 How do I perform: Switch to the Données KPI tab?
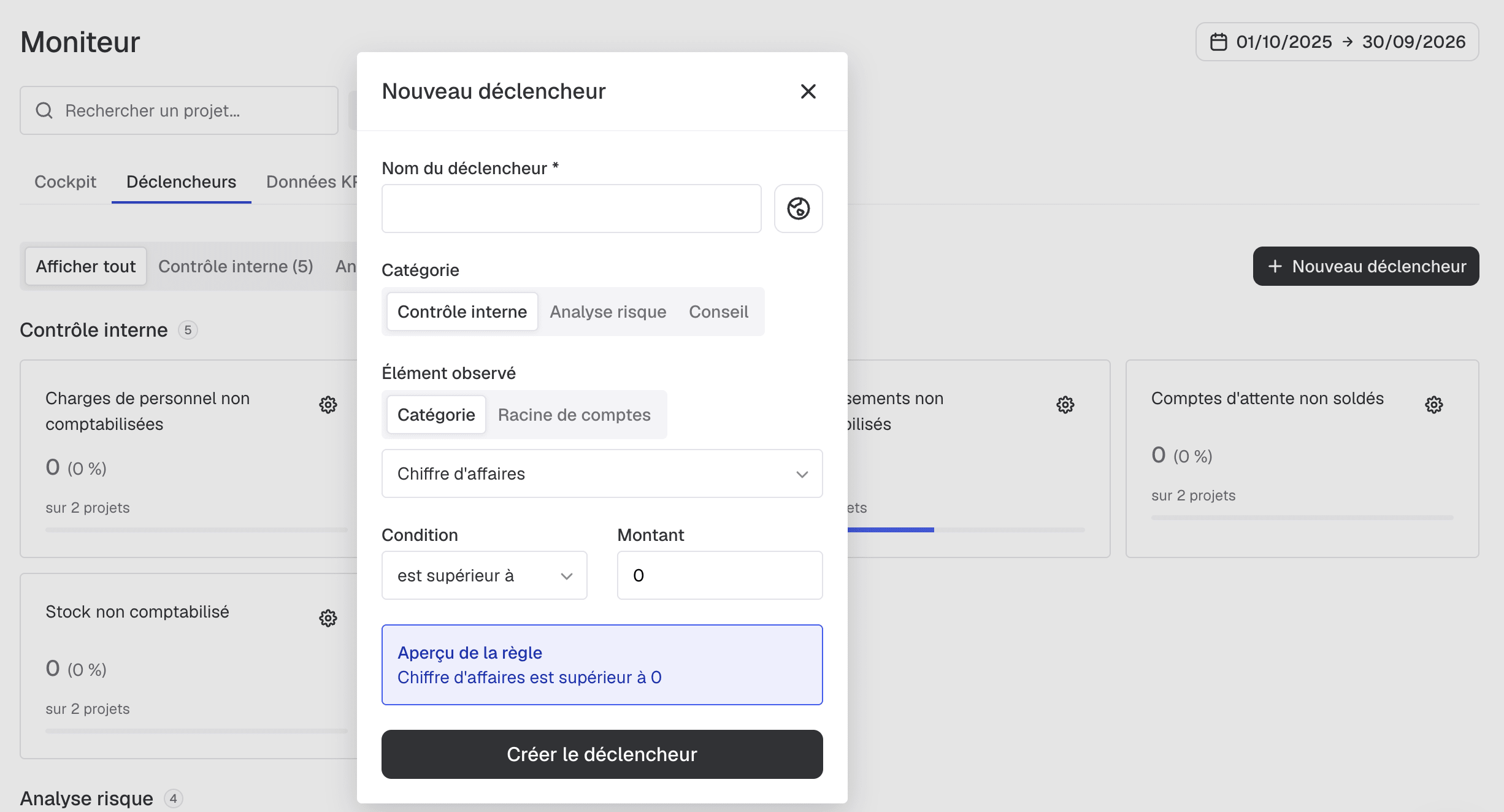(x=312, y=182)
